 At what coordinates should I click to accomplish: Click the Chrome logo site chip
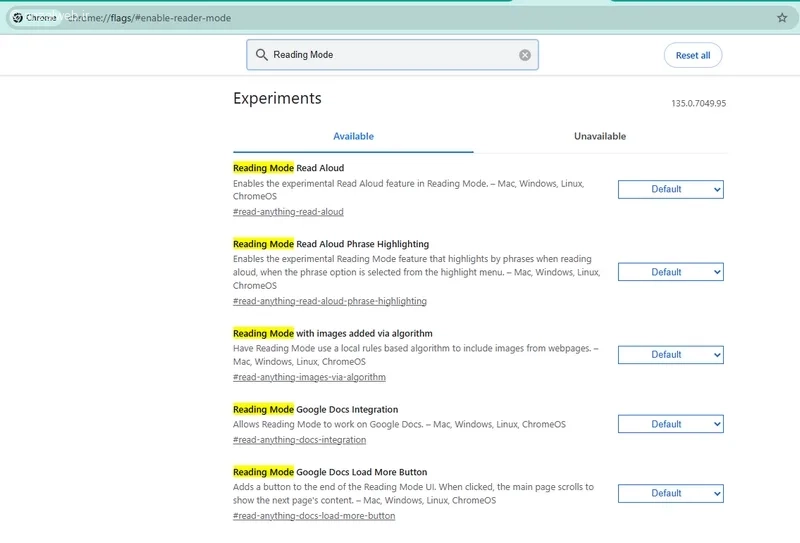[35, 18]
